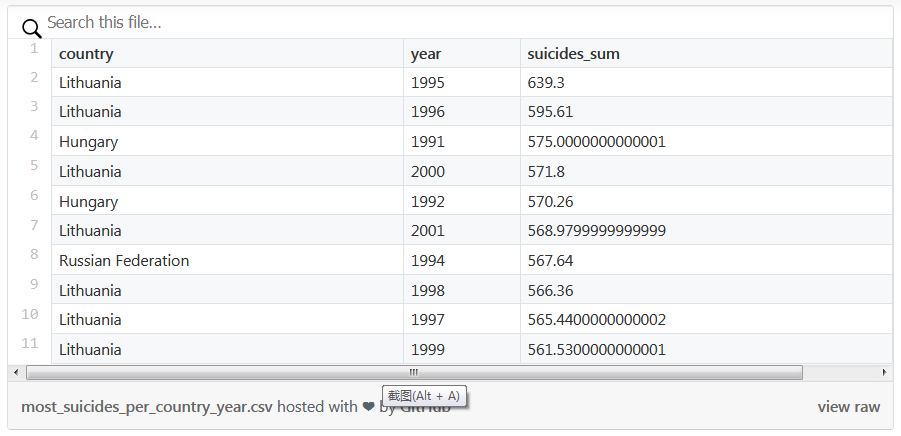
Task: Click the 567.64 value cell
Action: coord(550,261)
